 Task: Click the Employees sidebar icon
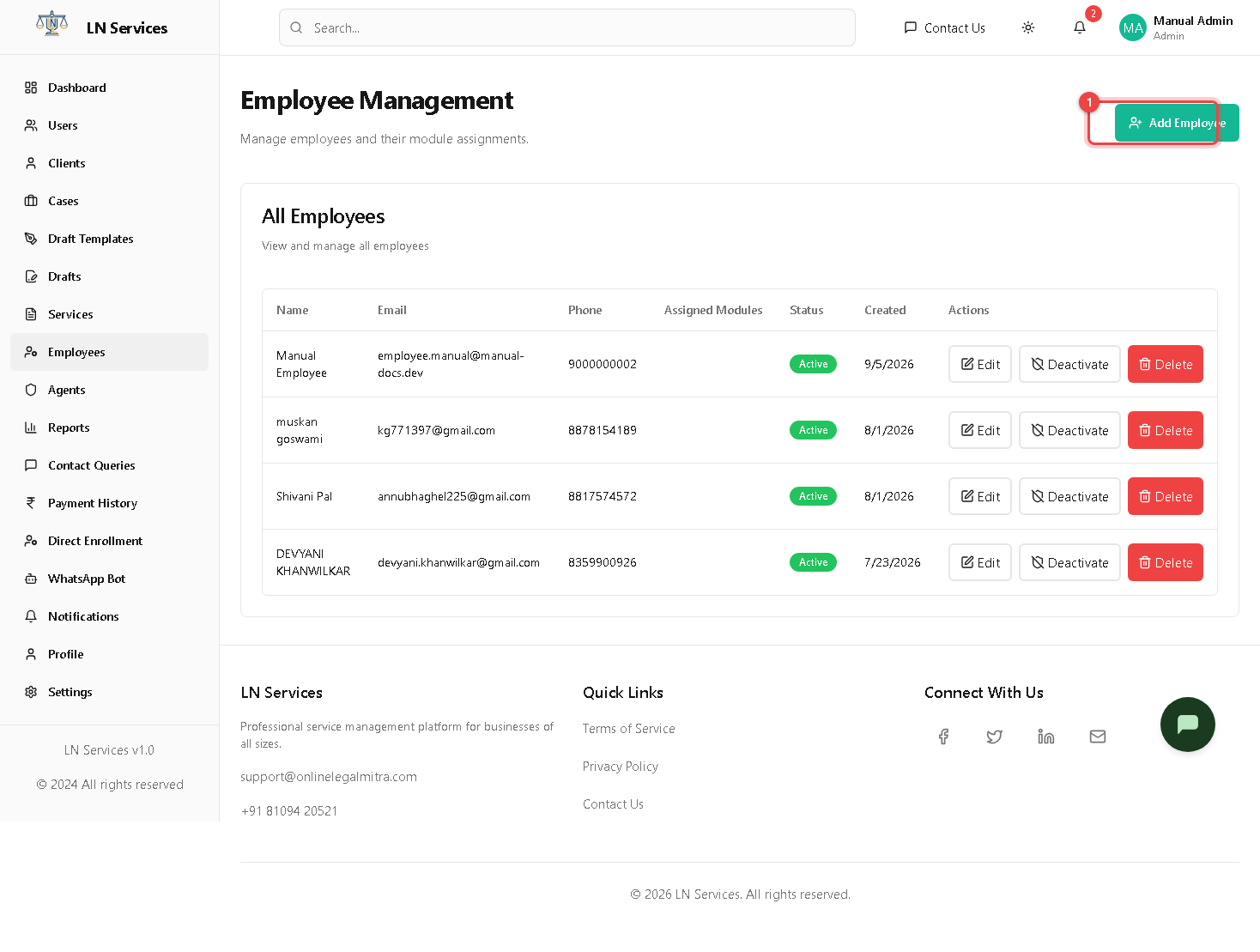[31, 352]
